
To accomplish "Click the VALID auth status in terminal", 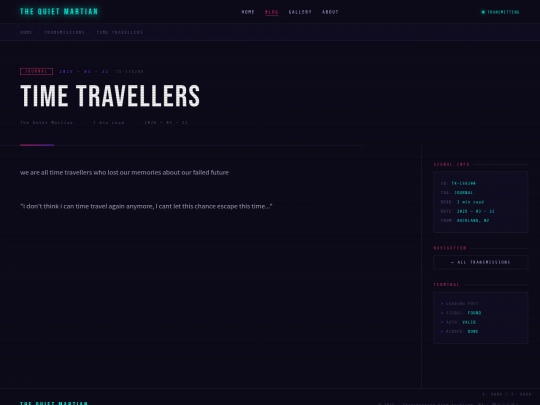I will click(x=469, y=322).
